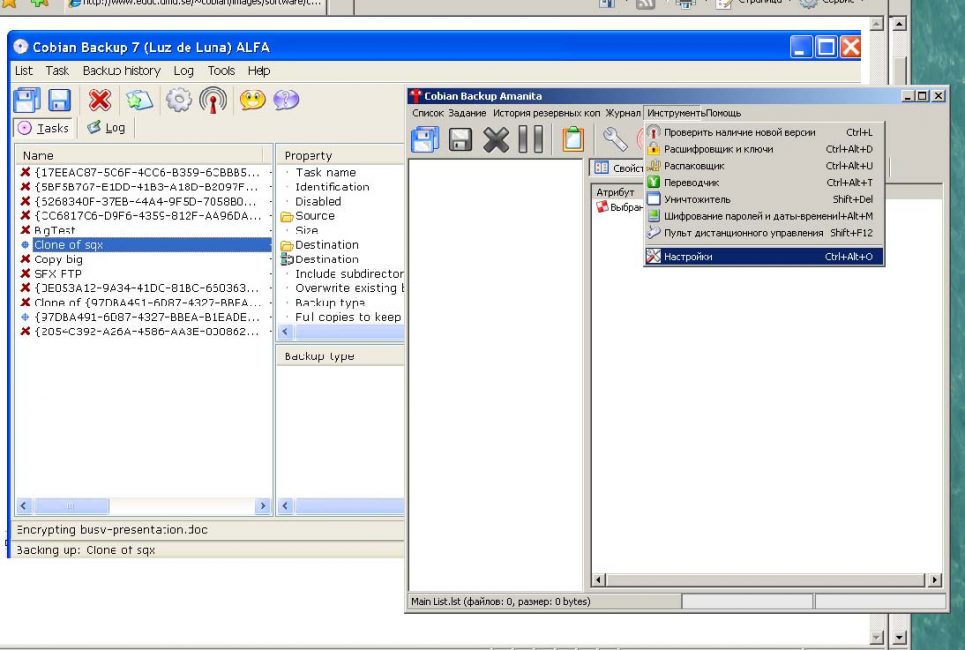This screenshot has width=965, height=650.
Task: Select the SFX FTP task row
Action: pyautogui.click(x=145, y=274)
